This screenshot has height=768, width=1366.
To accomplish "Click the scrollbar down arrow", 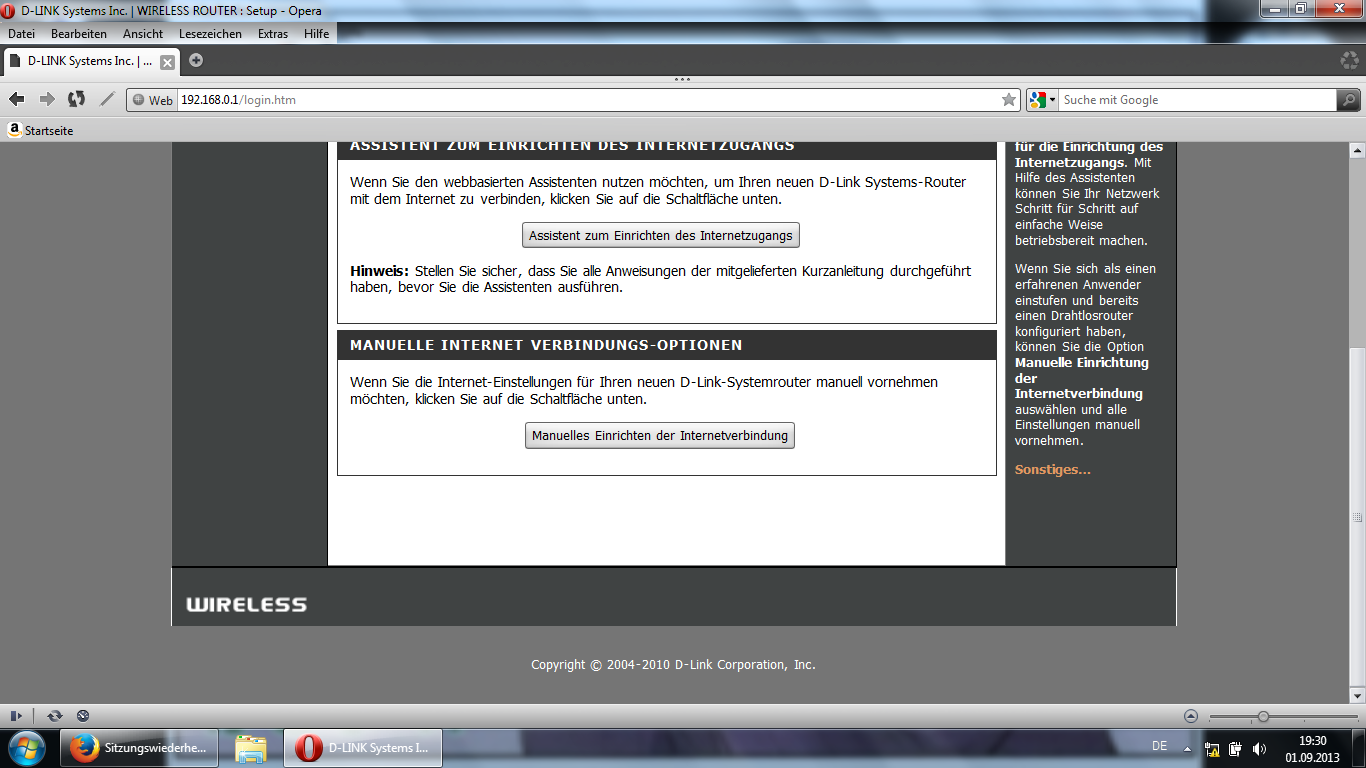I will [x=1357, y=695].
